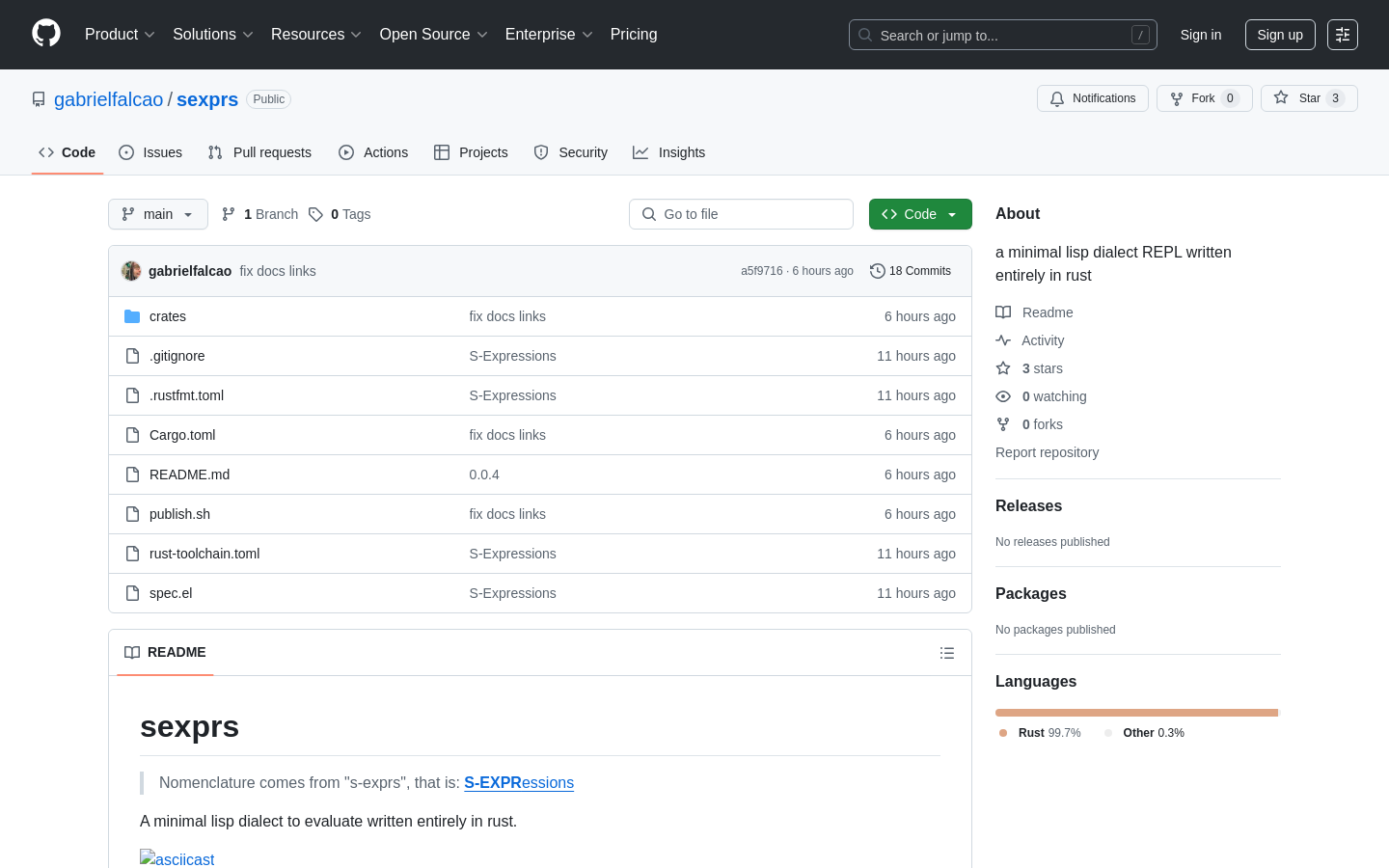Expand the Resources menu
The height and width of the screenshot is (868, 1389).
[x=315, y=35]
